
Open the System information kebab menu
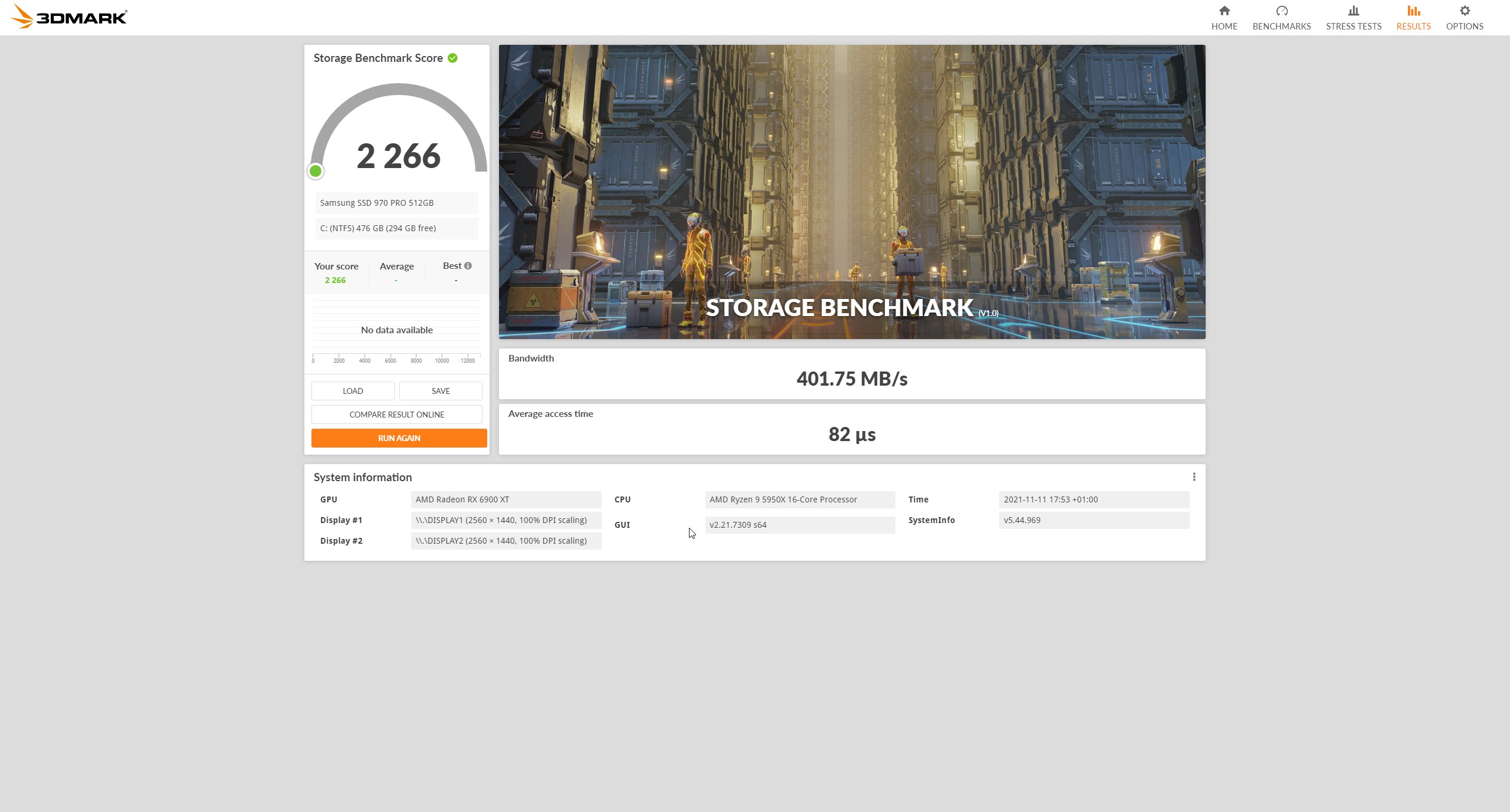point(1194,476)
